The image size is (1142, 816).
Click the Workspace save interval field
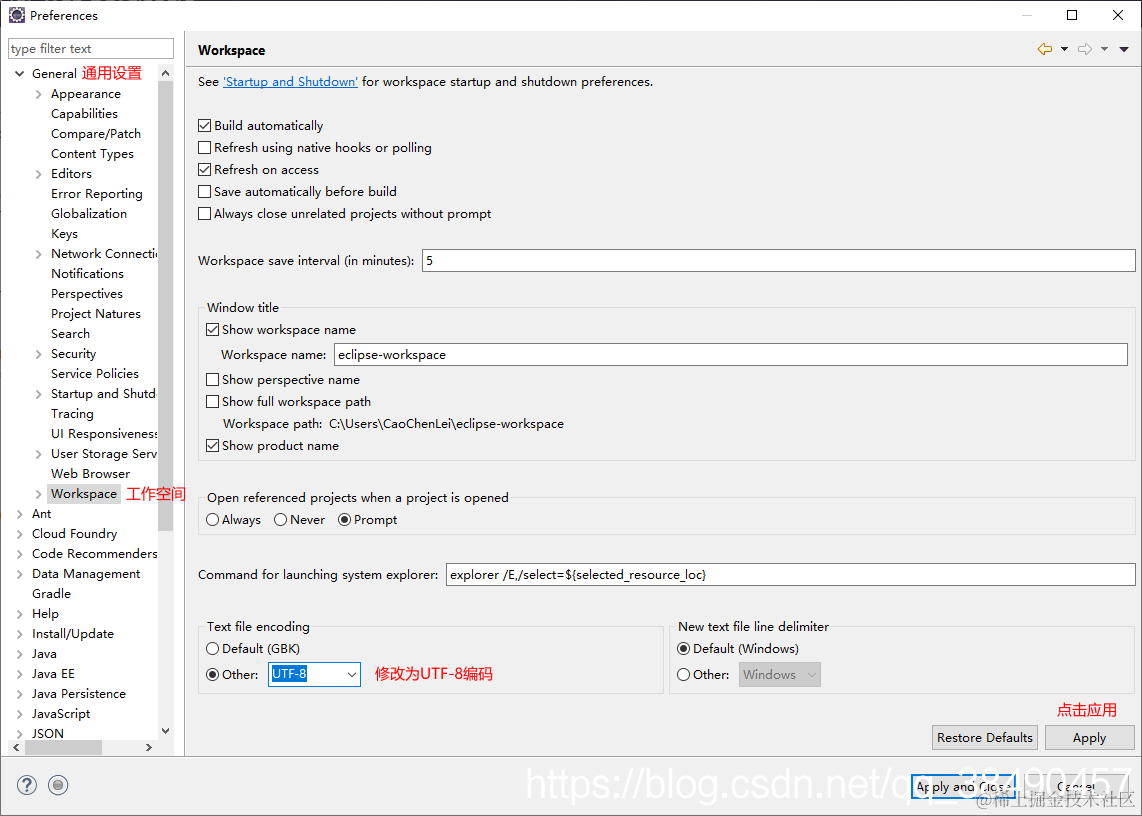point(779,261)
